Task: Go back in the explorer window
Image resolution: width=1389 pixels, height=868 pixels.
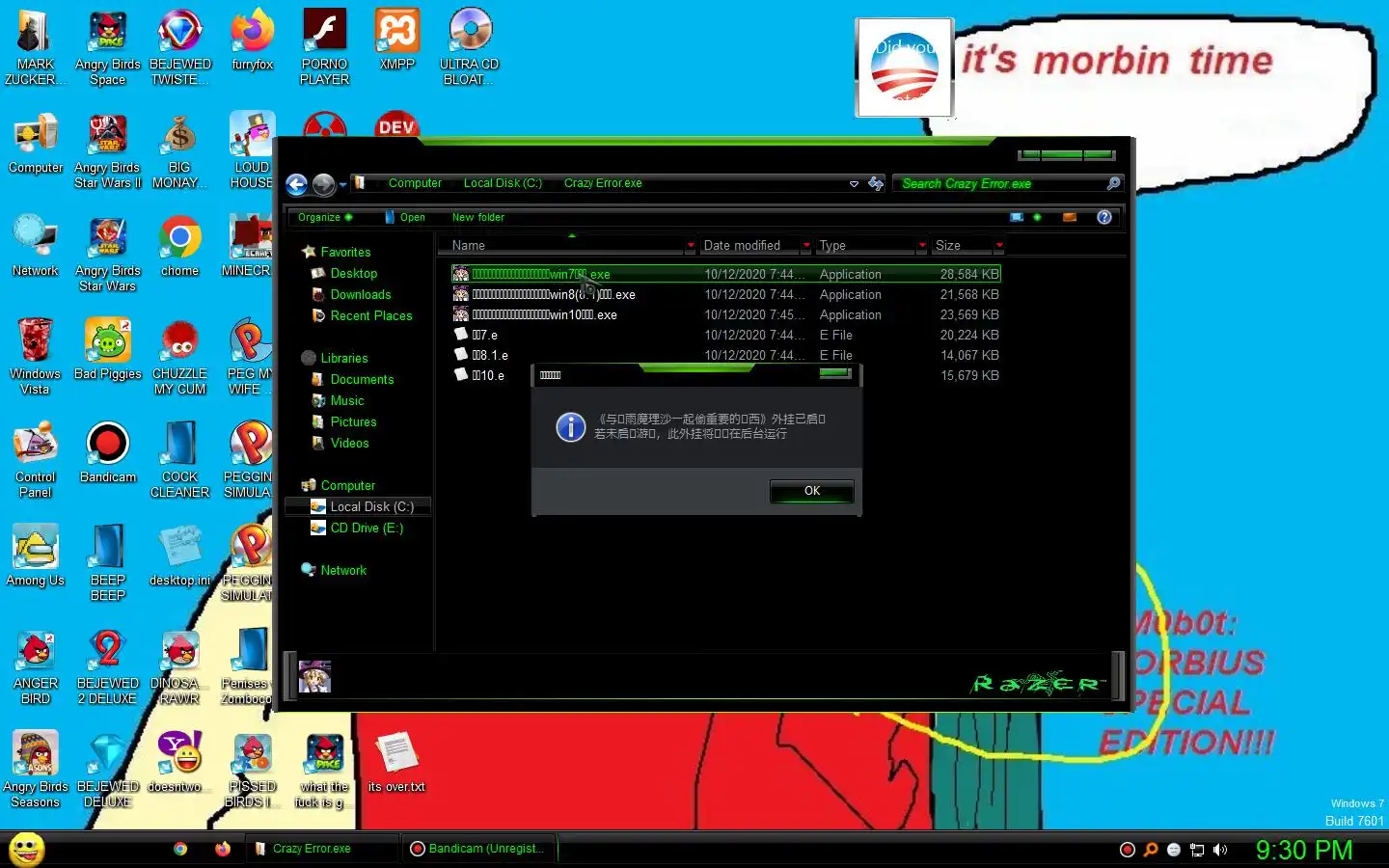Action: tap(297, 184)
